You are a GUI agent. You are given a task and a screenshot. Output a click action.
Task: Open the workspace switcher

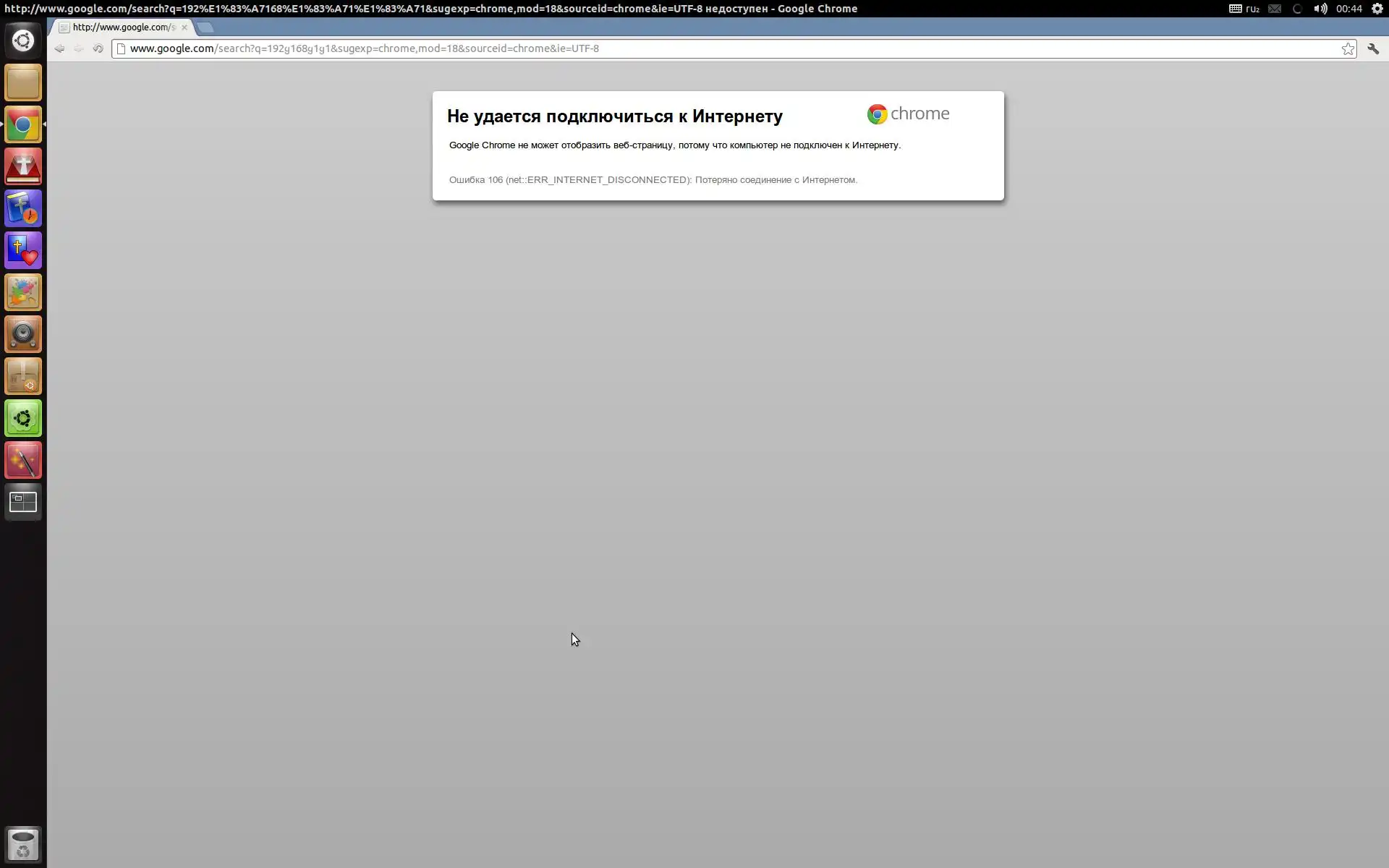point(23,502)
